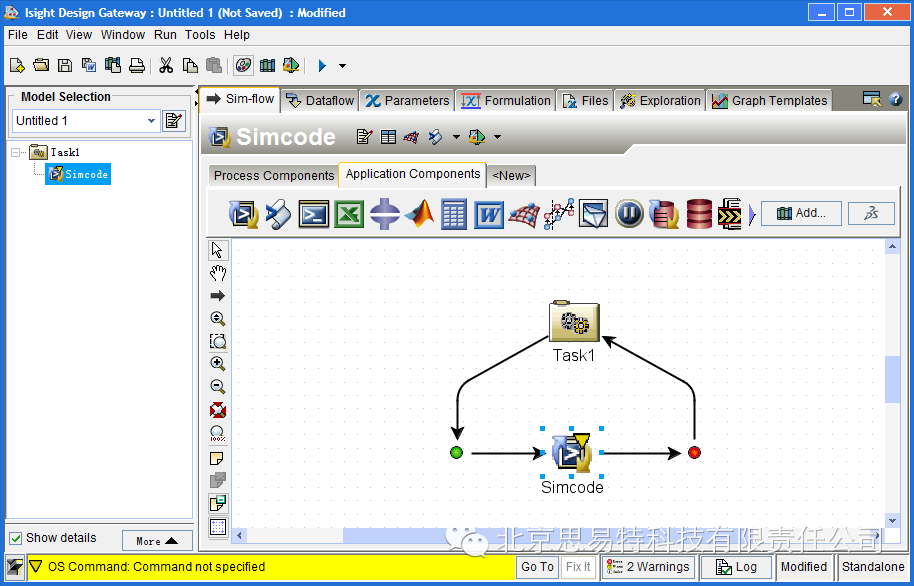Select the OS Command terminal icon in palette

pos(314,214)
